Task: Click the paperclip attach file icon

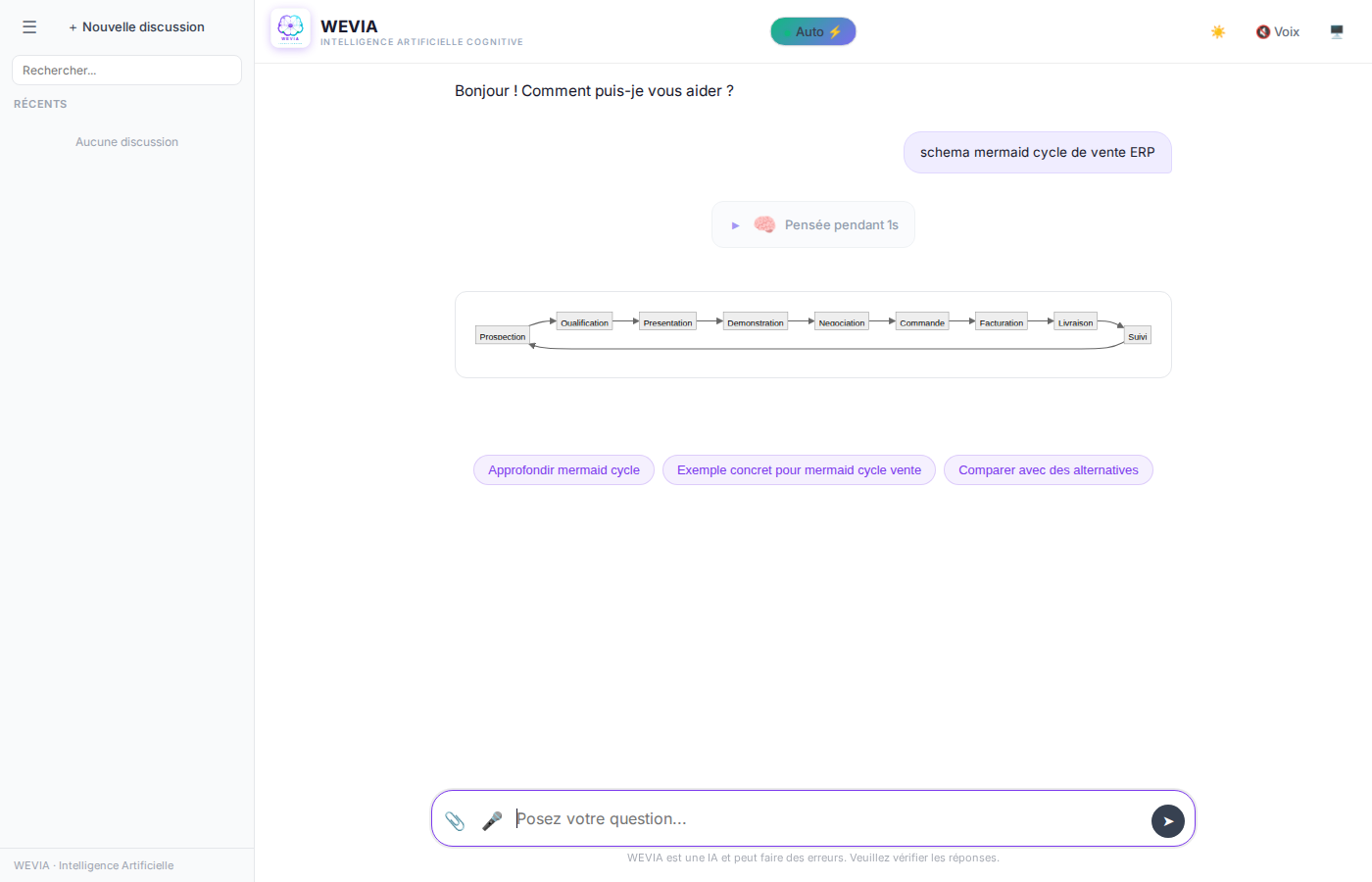Action: tap(455, 820)
